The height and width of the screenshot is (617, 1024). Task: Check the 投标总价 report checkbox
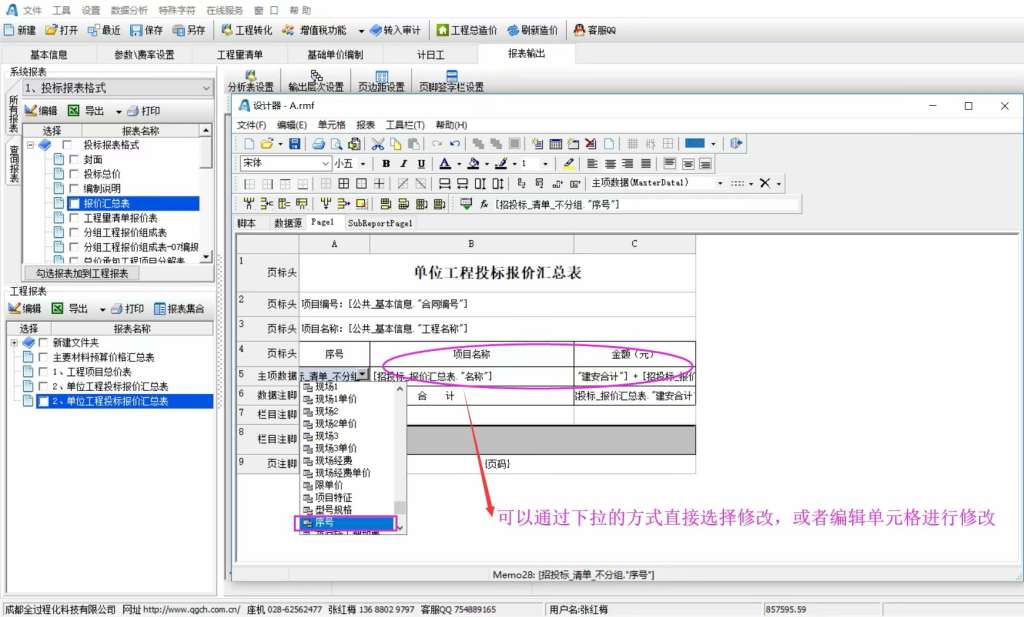tap(74, 174)
